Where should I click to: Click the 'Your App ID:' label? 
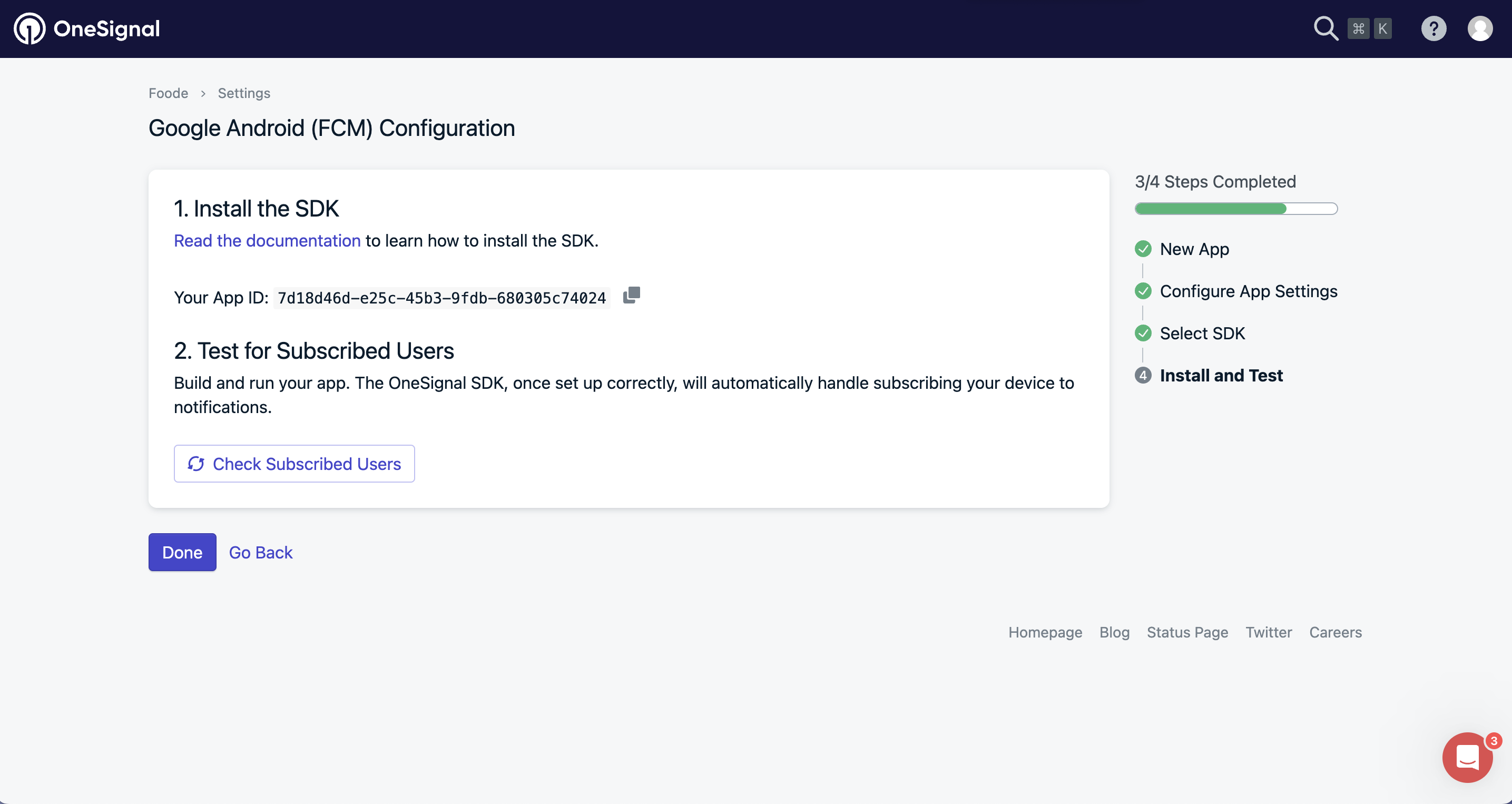click(x=221, y=298)
